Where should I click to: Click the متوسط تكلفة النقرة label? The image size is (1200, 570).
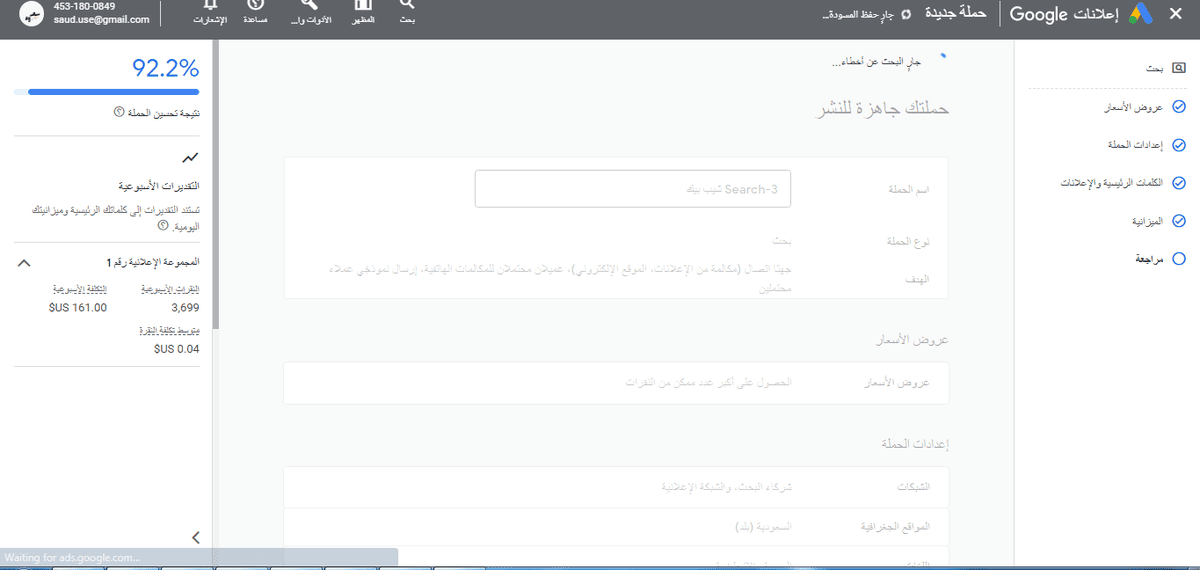pyautogui.click(x=168, y=329)
